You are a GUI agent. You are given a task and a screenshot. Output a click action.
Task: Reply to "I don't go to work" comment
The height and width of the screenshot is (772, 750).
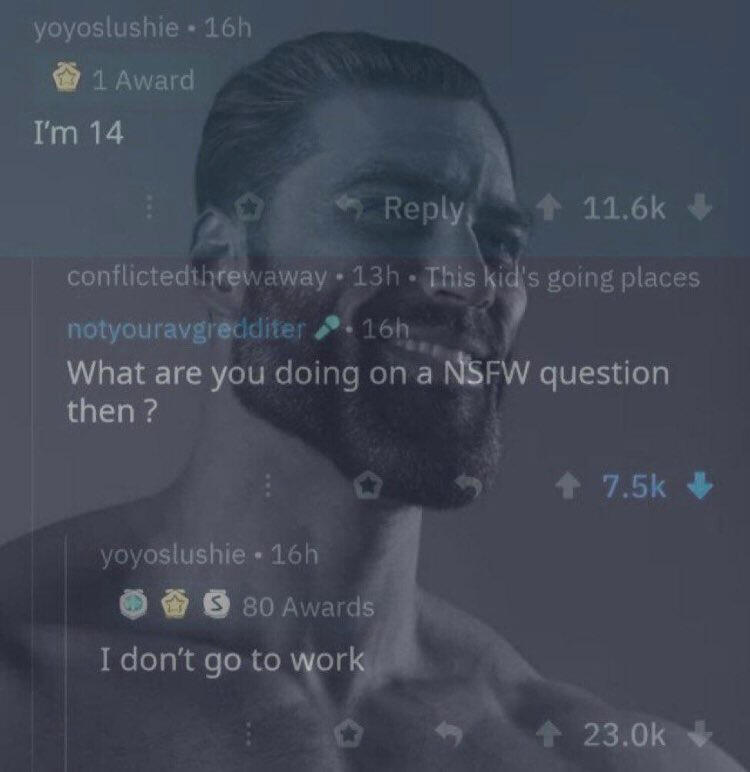(x=448, y=735)
